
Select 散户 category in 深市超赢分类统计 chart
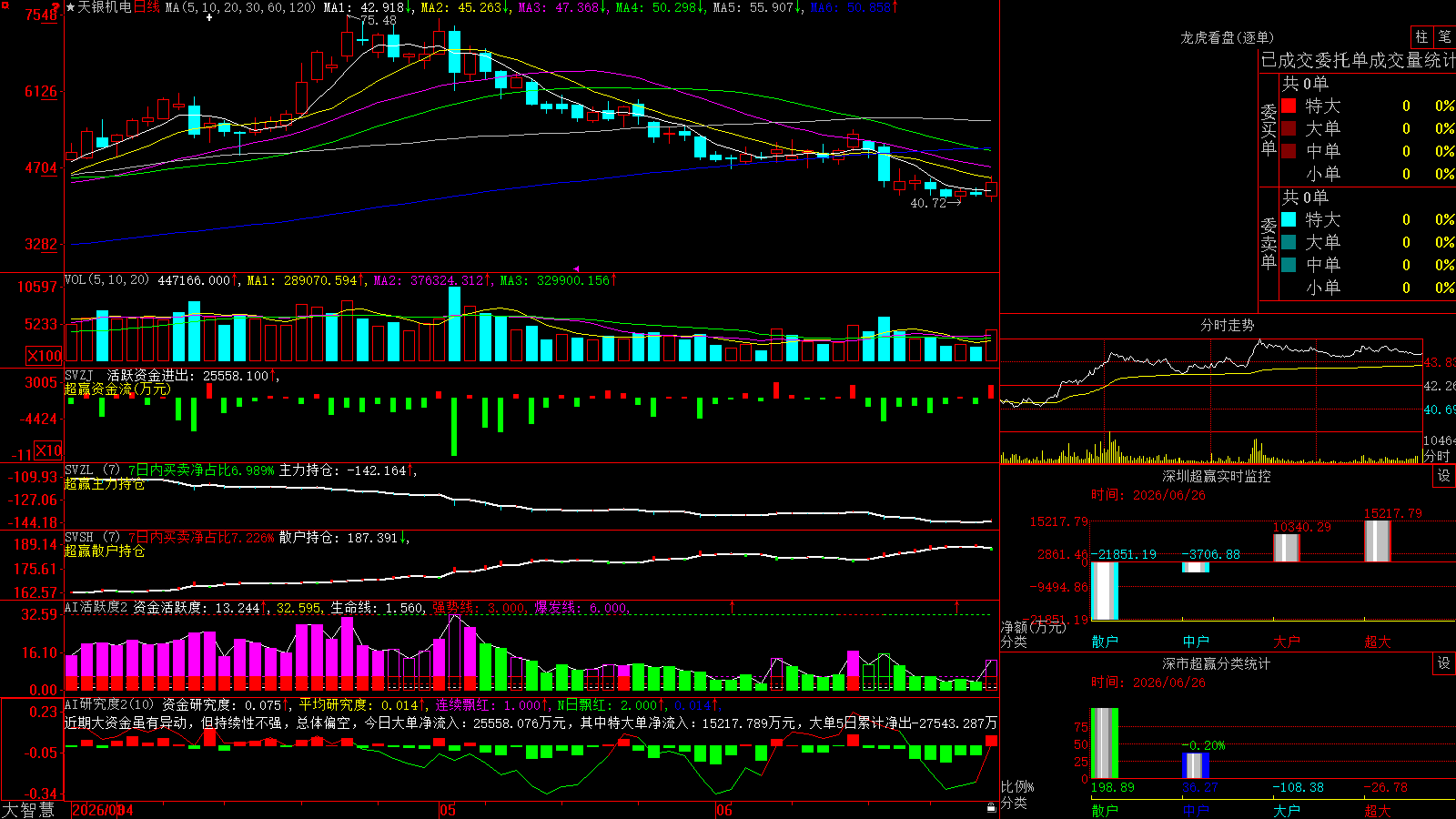(x=1105, y=810)
